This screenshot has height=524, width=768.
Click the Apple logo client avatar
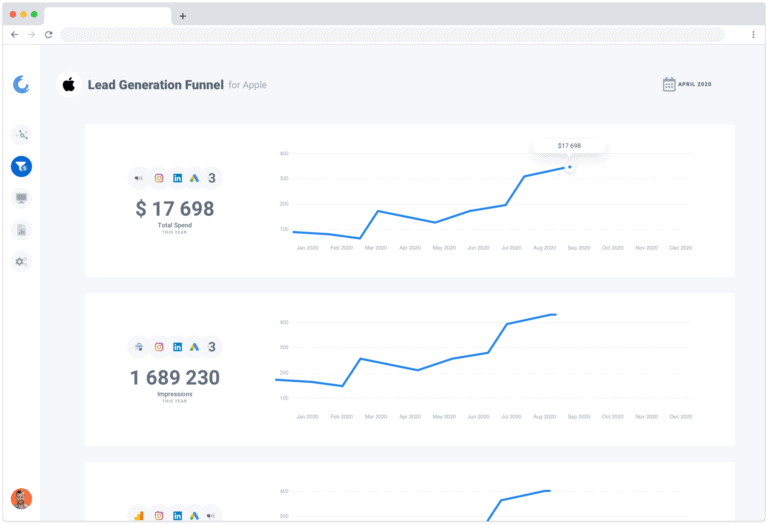69,85
